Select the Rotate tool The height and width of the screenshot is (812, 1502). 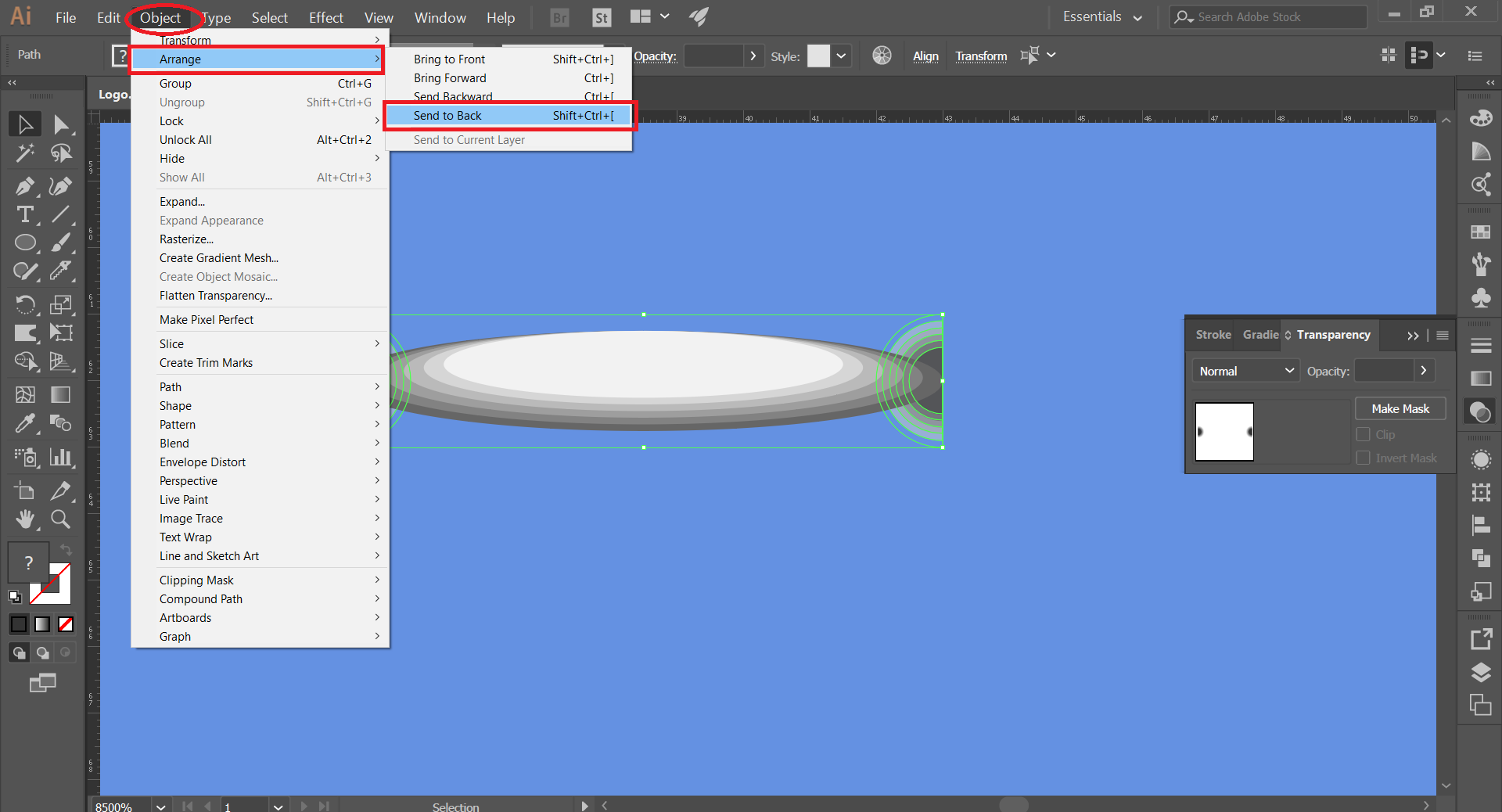pos(25,304)
